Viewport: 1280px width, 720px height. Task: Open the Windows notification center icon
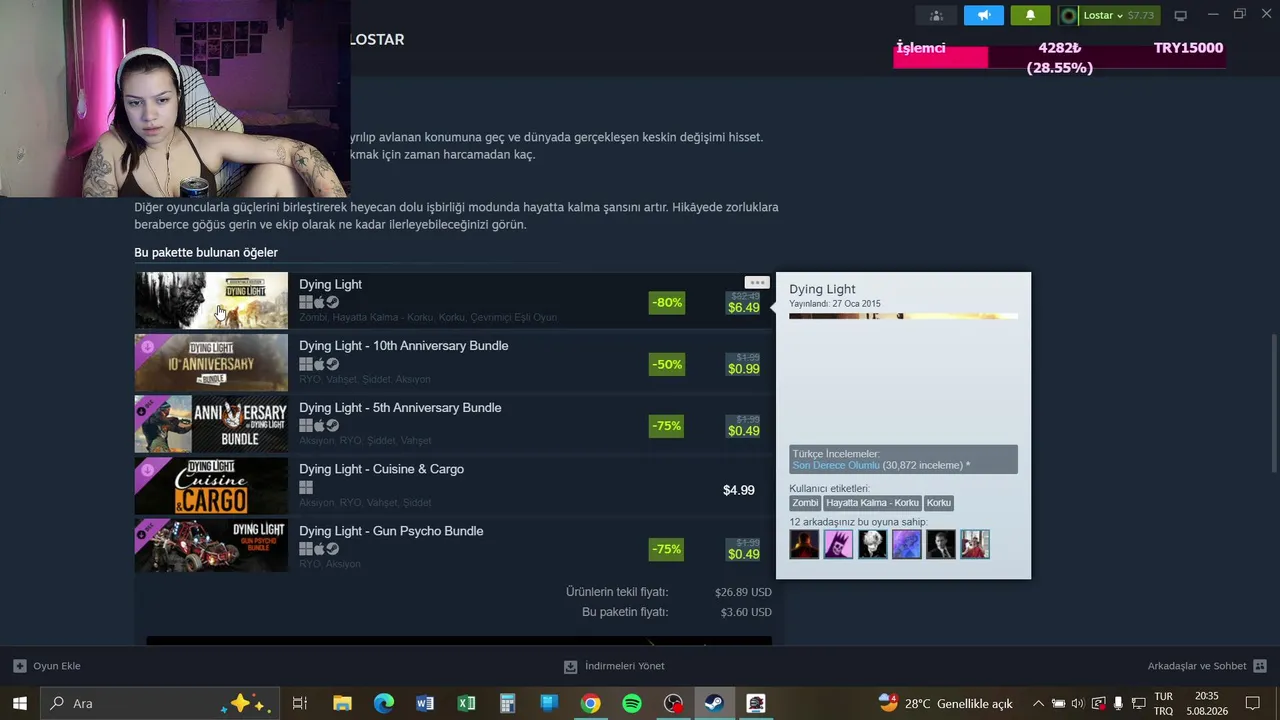click(x=1253, y=703)
